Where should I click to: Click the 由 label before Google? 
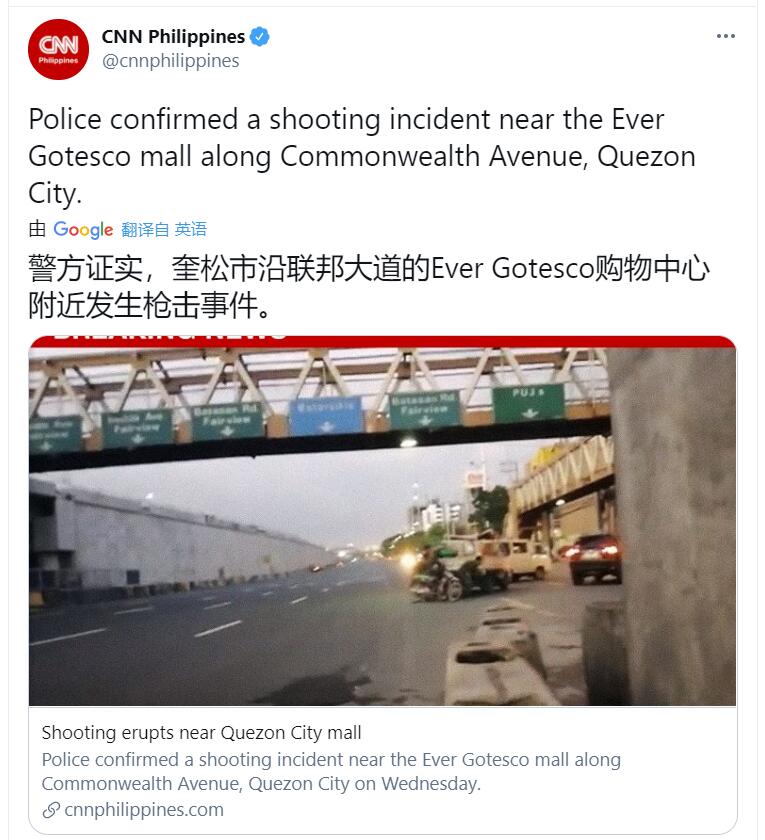(37, 229)
